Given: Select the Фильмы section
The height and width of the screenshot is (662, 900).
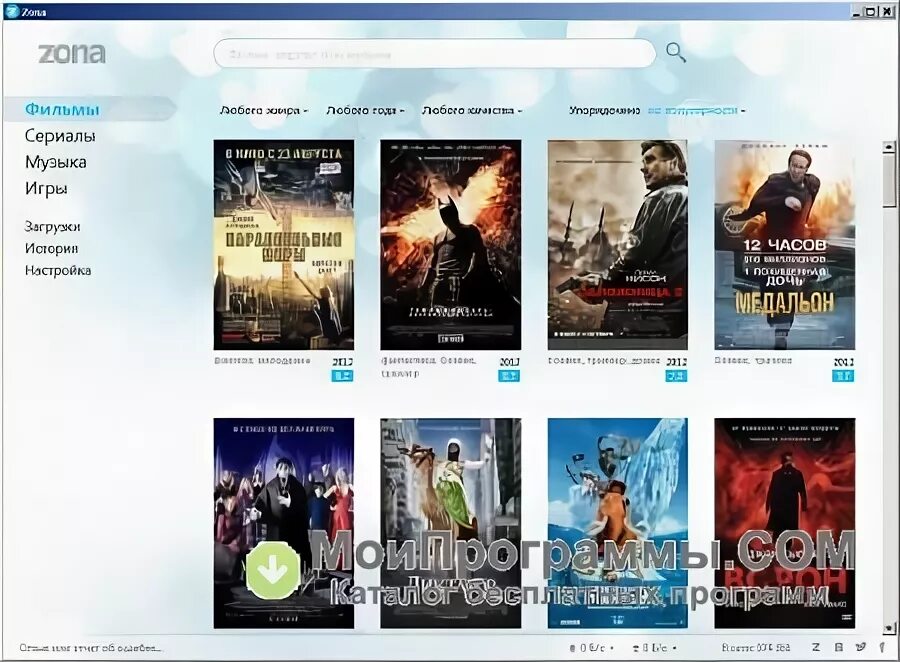Looking at the screenshot, I should point(62,109).
